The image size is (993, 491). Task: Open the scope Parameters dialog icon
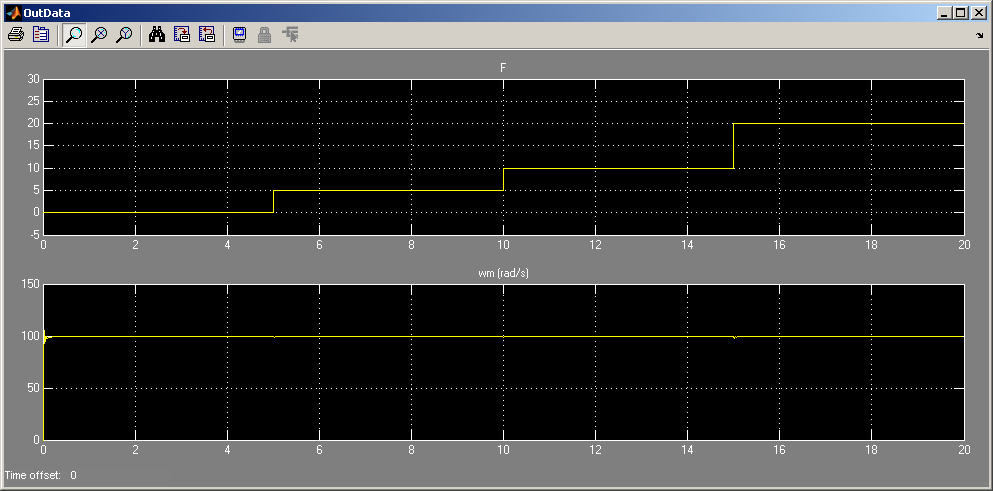pos(41,35)
